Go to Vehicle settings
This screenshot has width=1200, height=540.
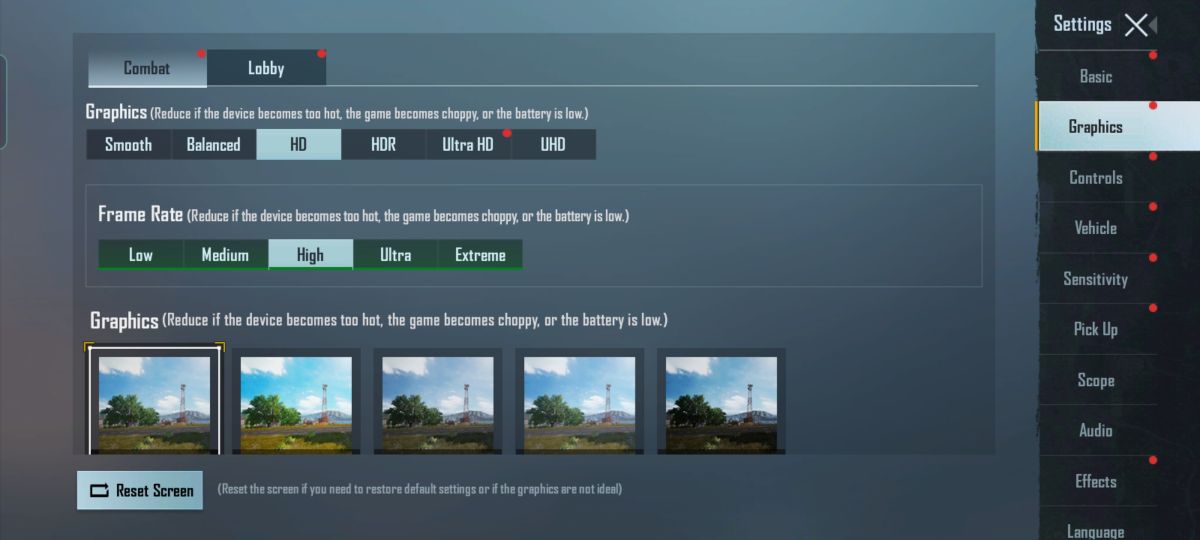pos(1095,228)
